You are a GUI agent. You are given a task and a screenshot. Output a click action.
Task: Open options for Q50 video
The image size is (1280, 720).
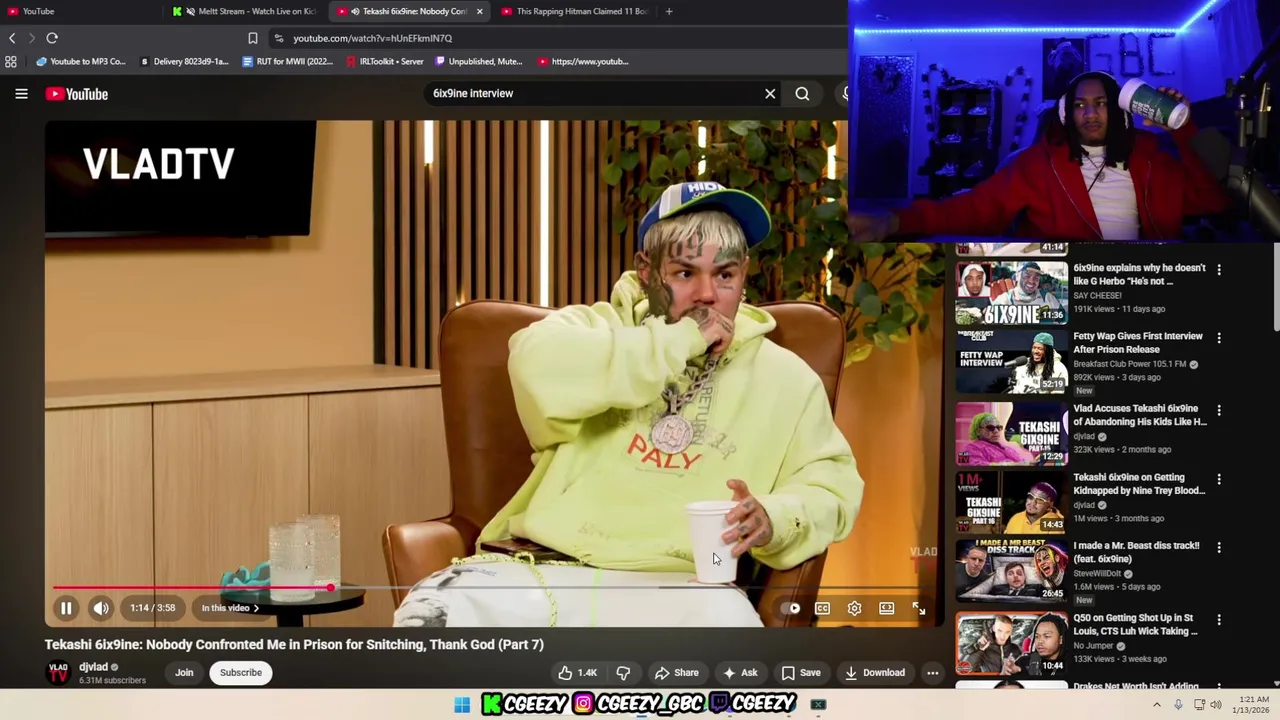tap(1218, 619)
